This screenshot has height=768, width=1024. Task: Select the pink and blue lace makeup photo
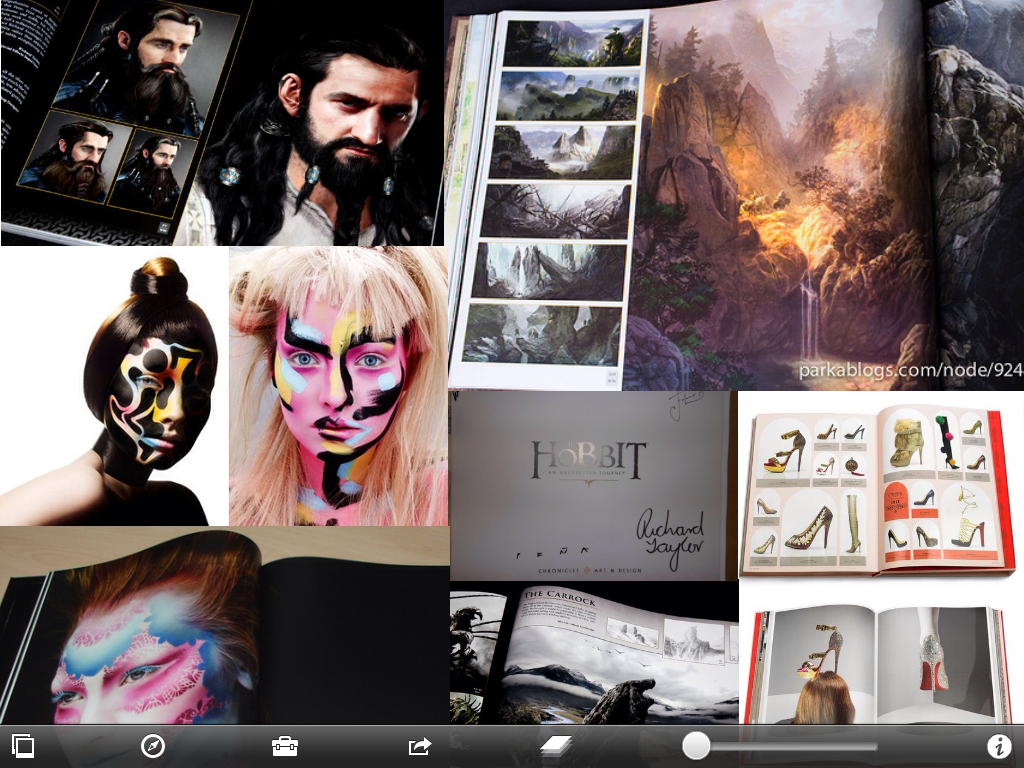tap(225, 626)
